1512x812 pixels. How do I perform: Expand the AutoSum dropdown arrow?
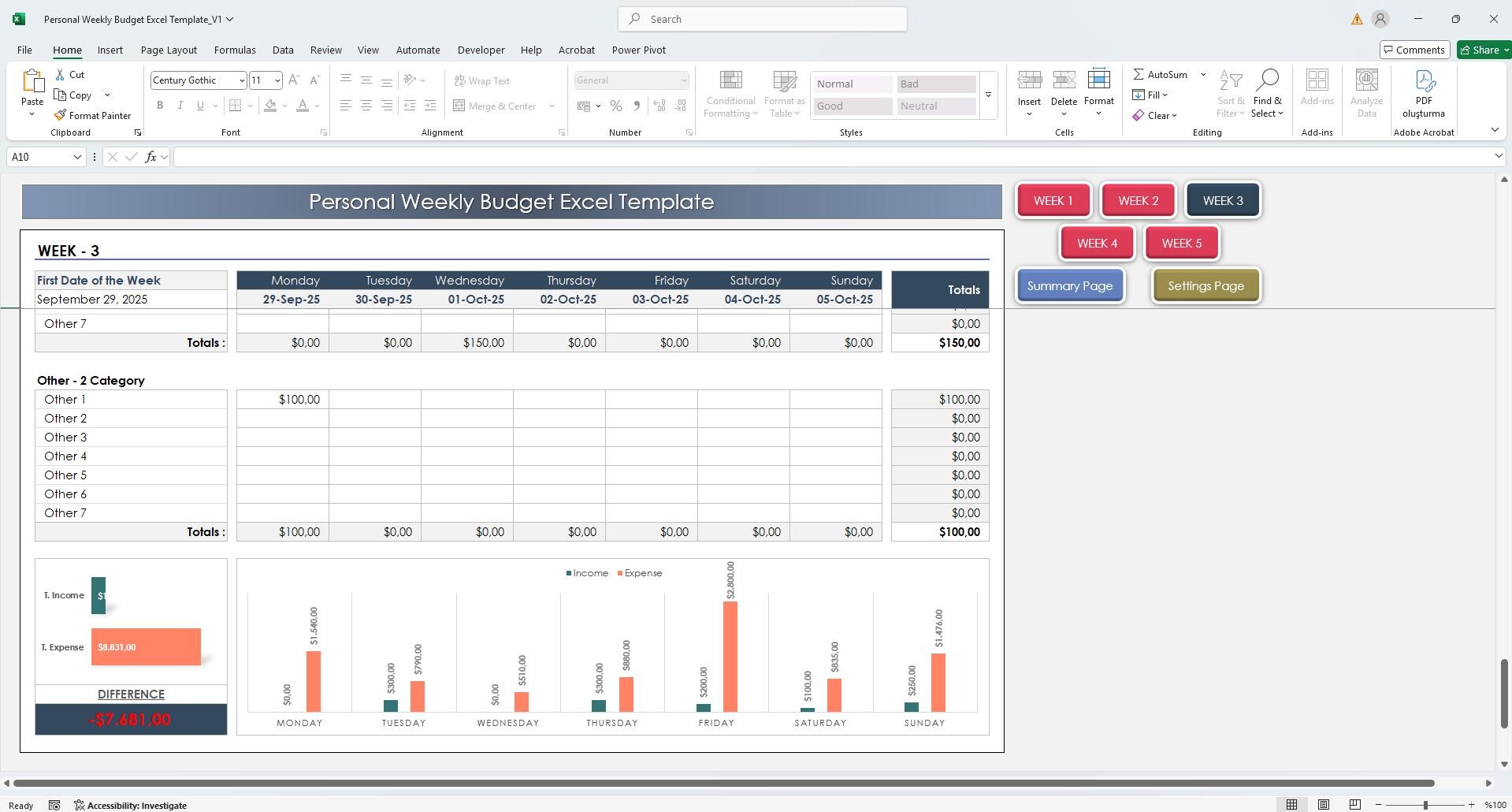pyautogui.click(x=1203, y=74)
